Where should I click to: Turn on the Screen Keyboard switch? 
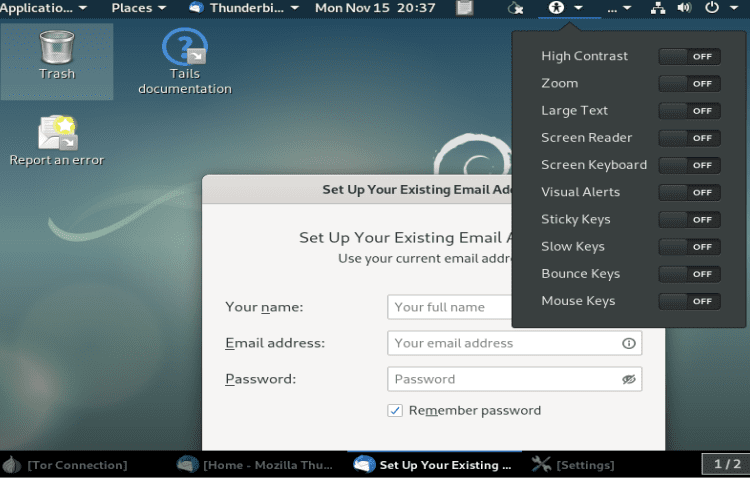(689, 165)
